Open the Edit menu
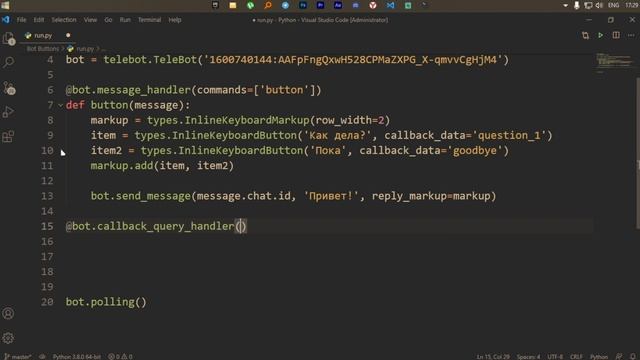 (39, 20)
